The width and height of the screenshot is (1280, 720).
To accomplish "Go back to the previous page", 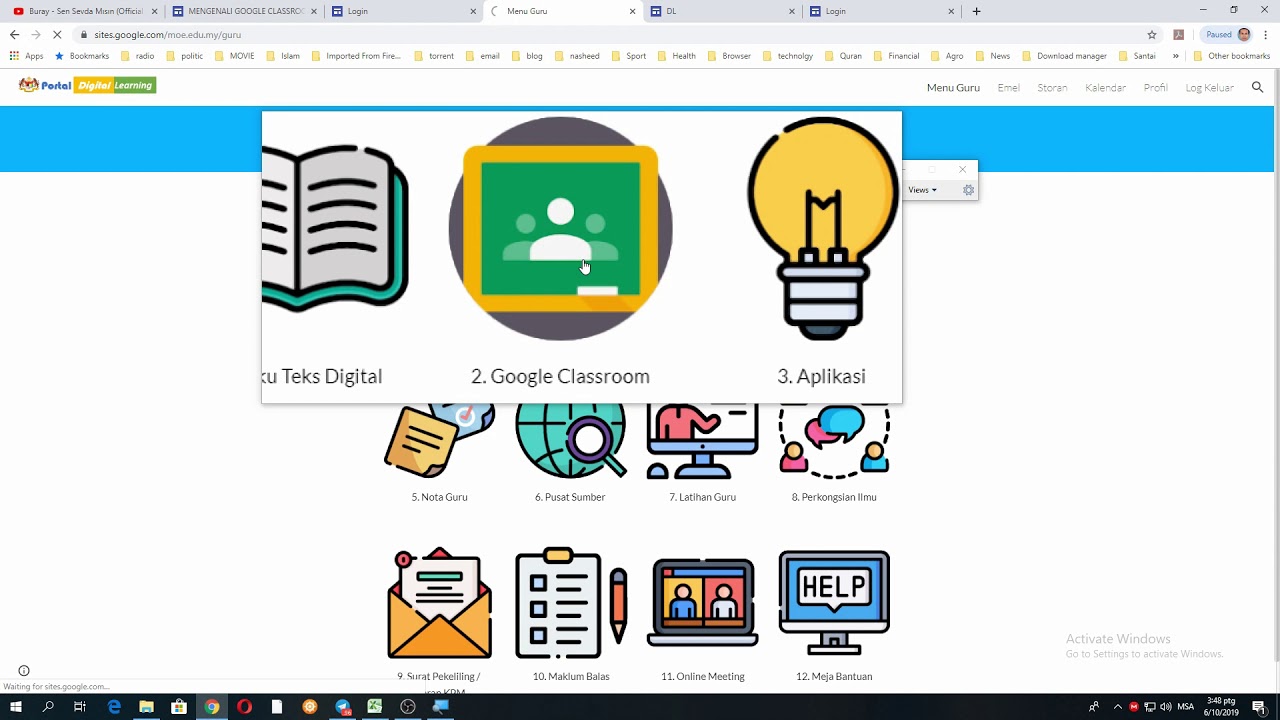I will coord(14,34).
